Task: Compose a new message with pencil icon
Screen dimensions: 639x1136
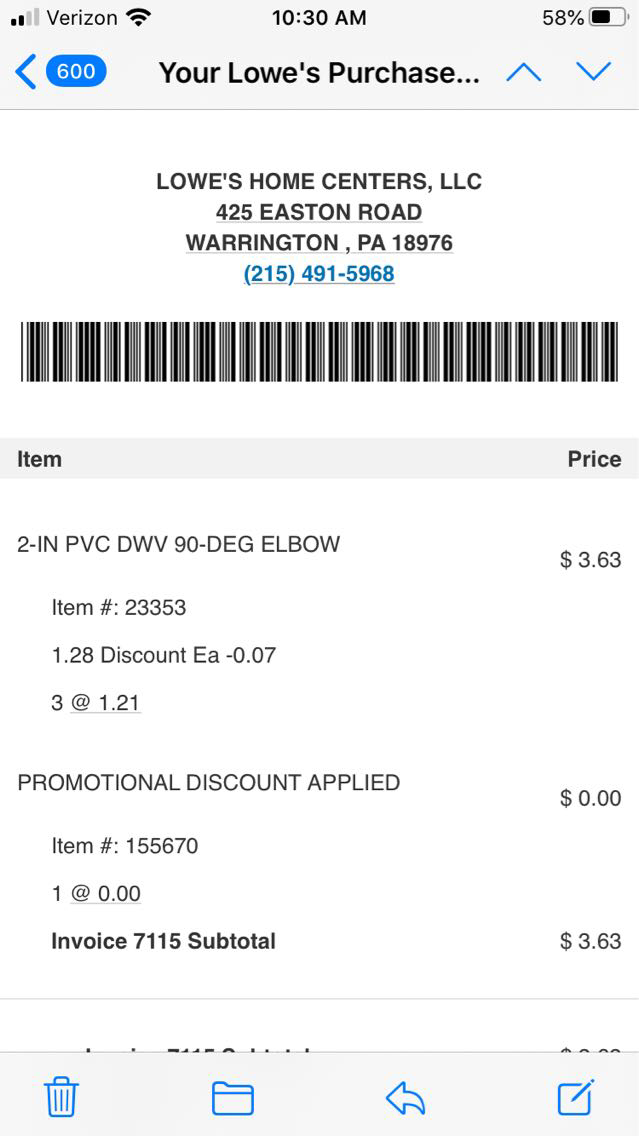Action: [x=576, y=1097]
